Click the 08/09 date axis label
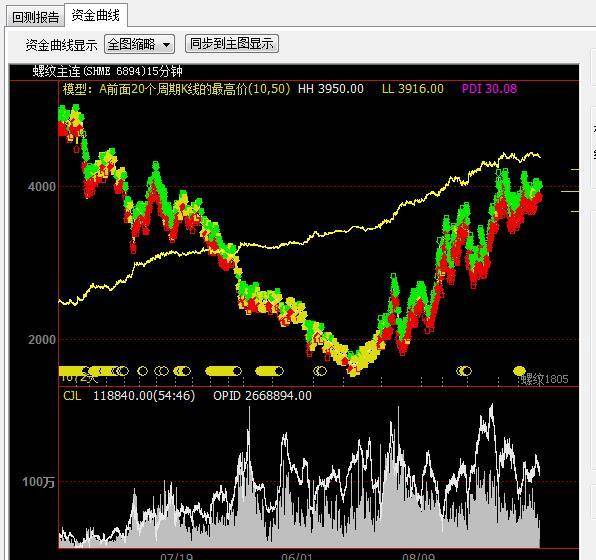 click(418, 556)
